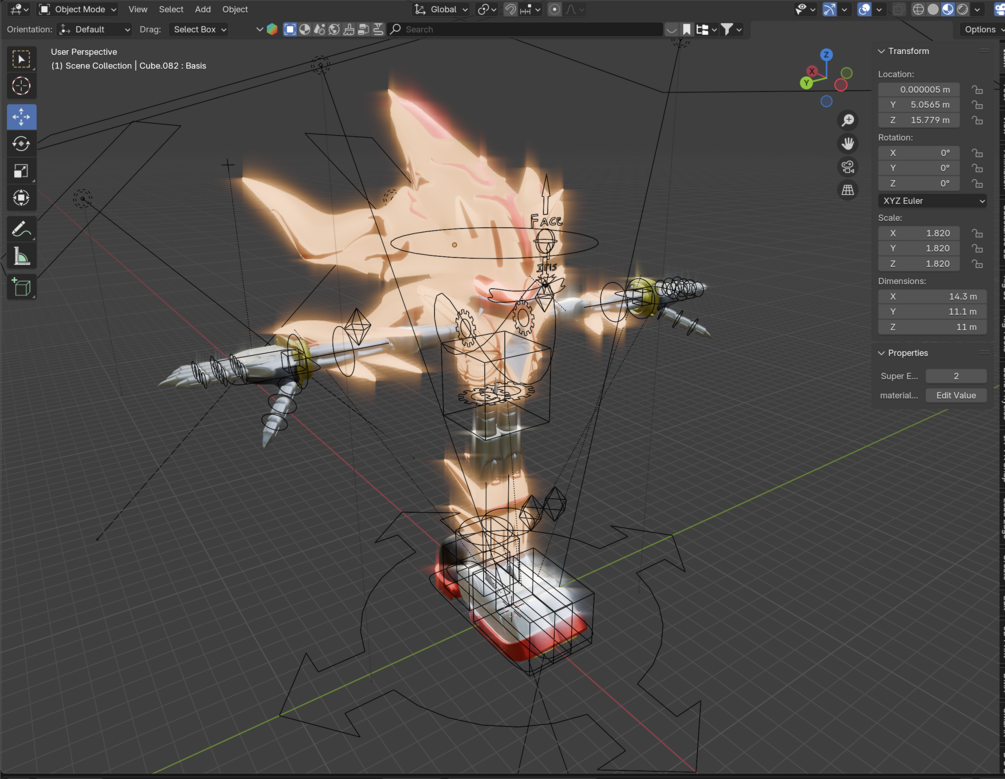Screen dimensions: 1005x779
Task: Toggle lock on Scale Z
Action: pyautogui.click(x=977, y=264)
